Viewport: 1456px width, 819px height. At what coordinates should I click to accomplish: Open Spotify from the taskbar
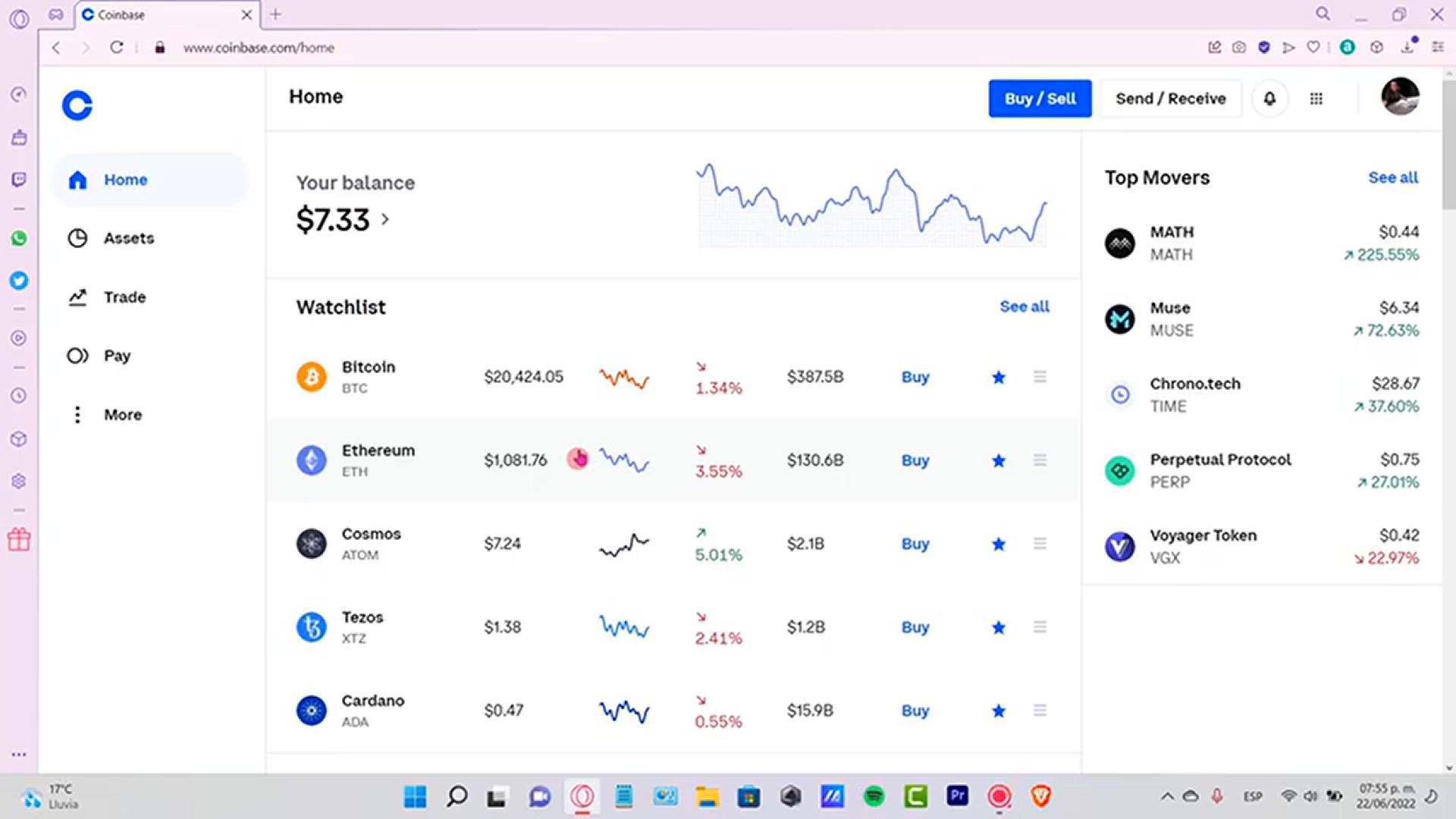(874, 796)
